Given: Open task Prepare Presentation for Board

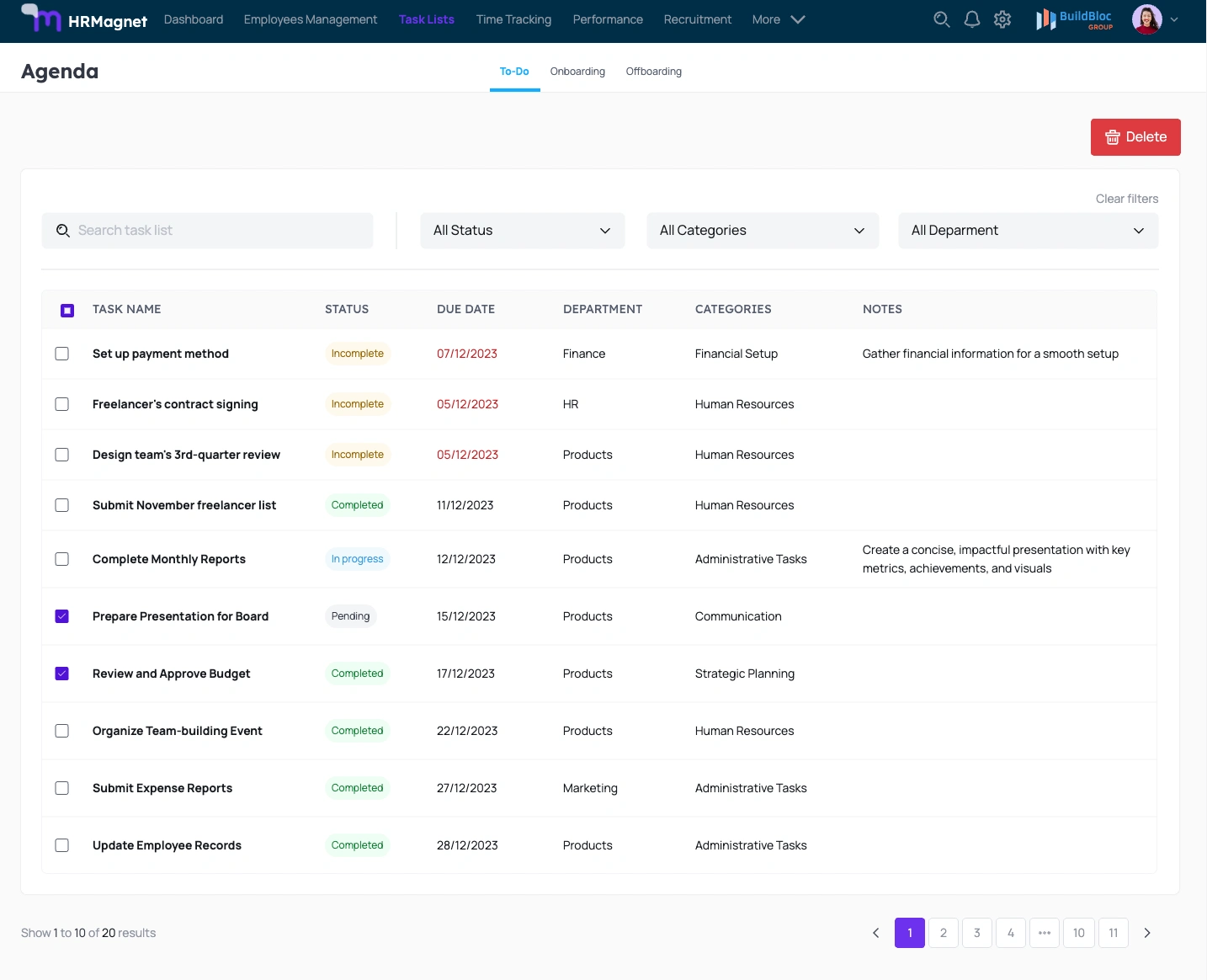Looking at the screenshot, I should [x=181, y=616].
